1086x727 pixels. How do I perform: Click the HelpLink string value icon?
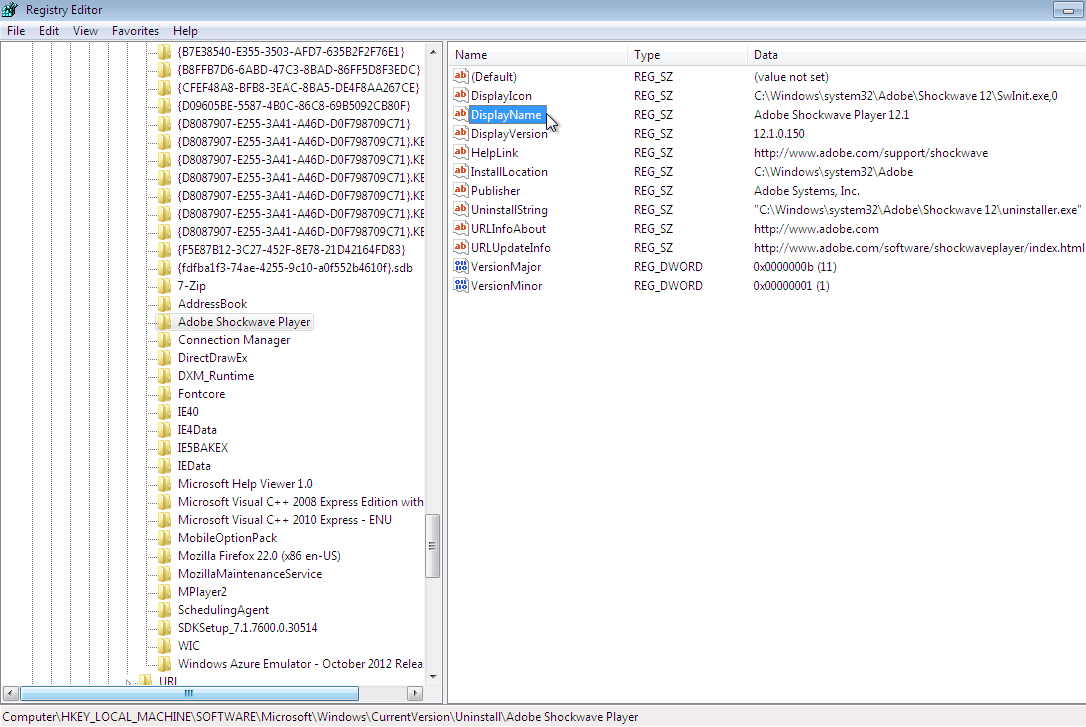(461, 153)
